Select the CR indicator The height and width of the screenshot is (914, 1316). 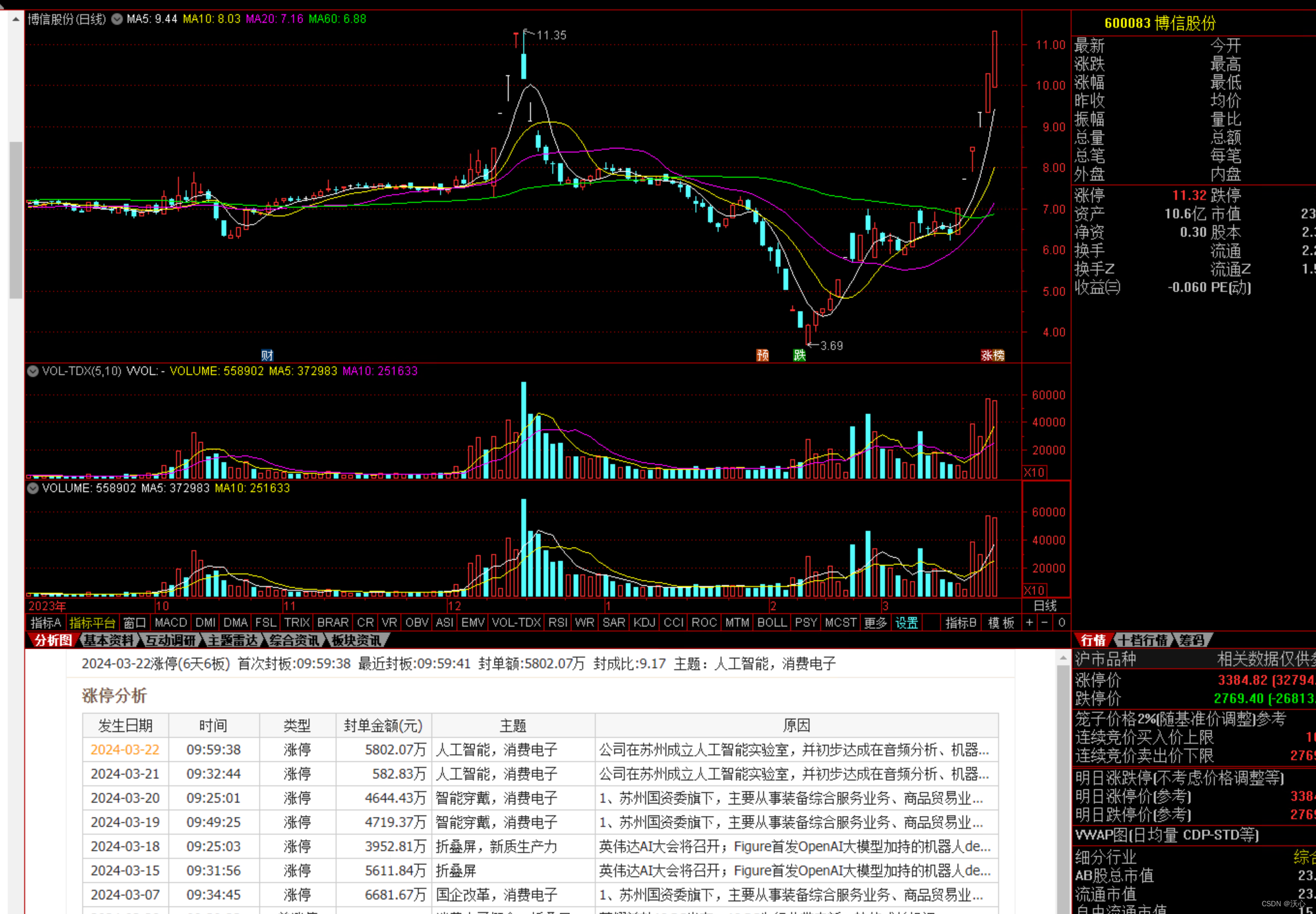click(365, 622)
